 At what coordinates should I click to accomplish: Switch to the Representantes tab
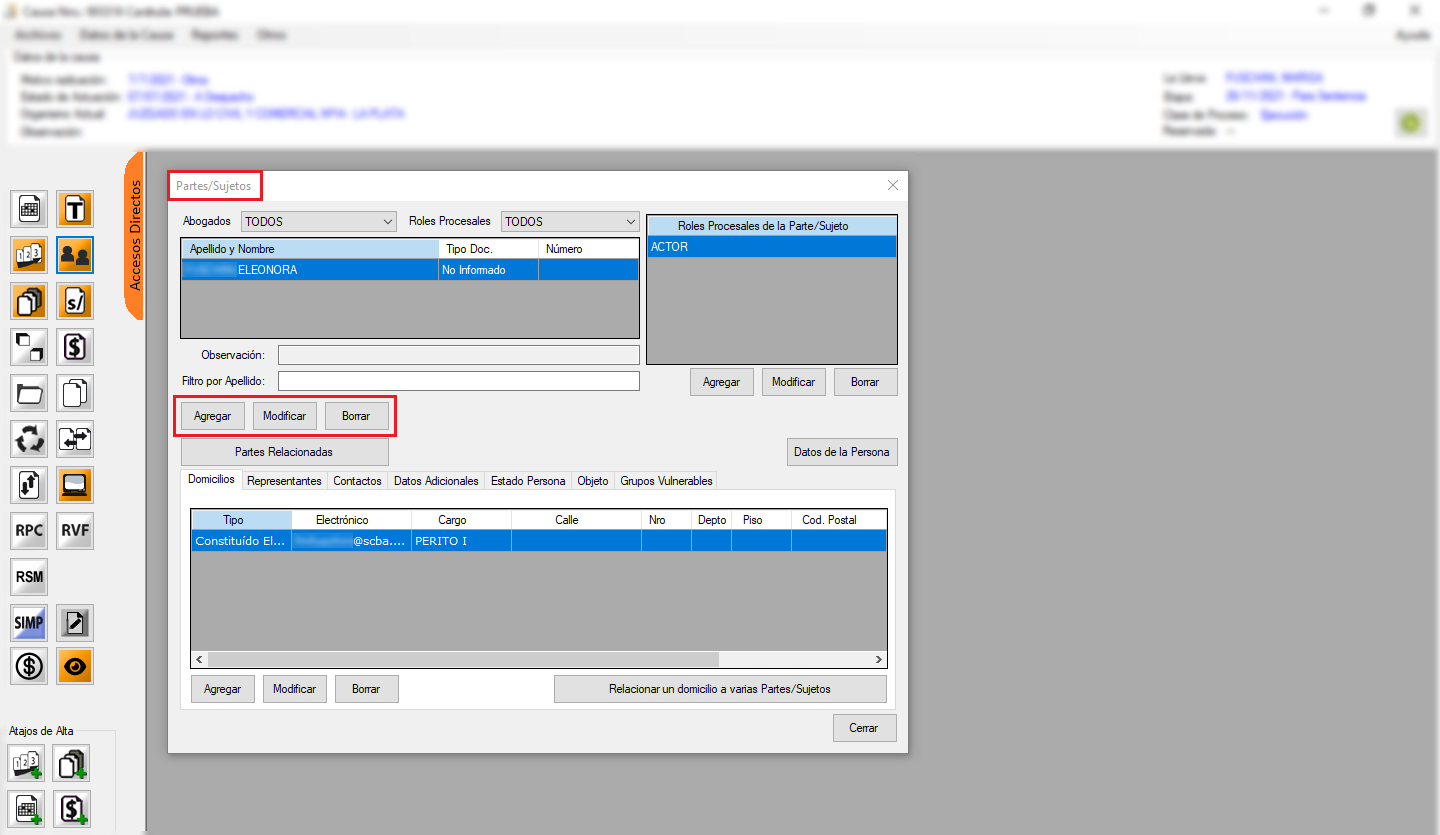pos(284,481)
